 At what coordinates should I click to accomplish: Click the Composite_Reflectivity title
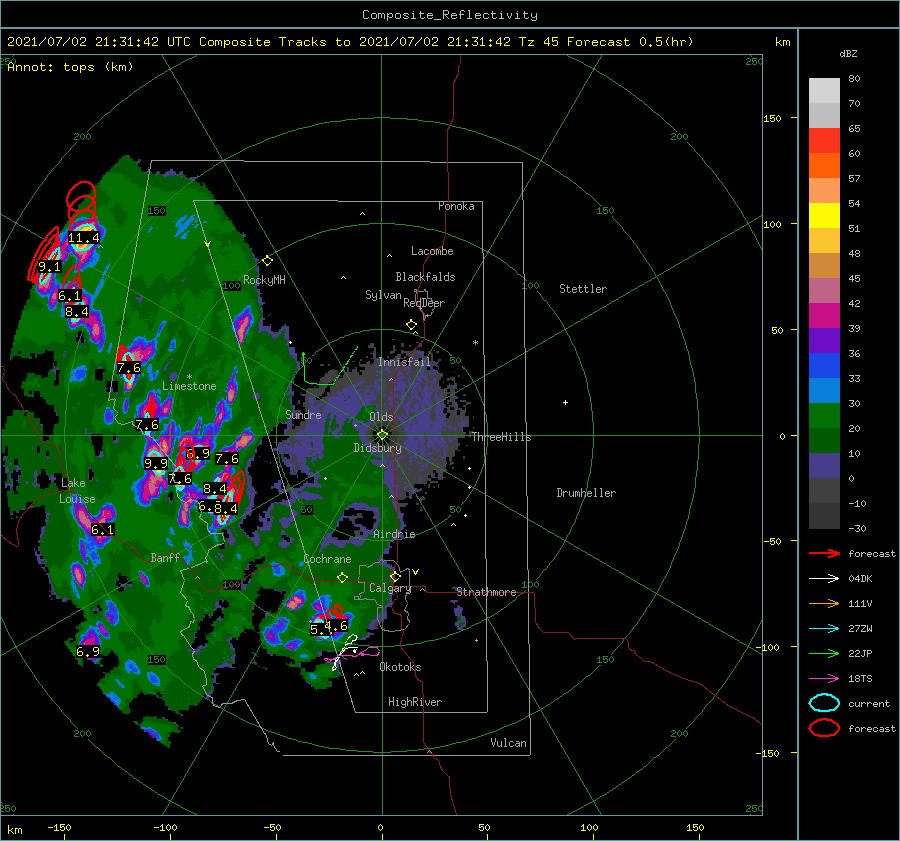pos(449,15)
